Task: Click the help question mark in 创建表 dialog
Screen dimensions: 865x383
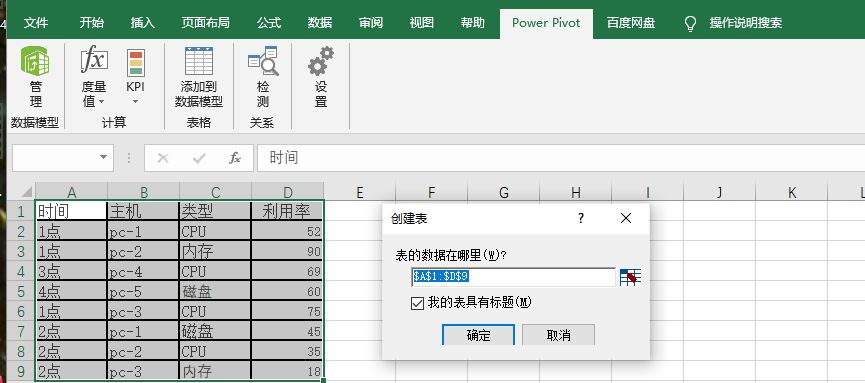Action: (581, 219)
